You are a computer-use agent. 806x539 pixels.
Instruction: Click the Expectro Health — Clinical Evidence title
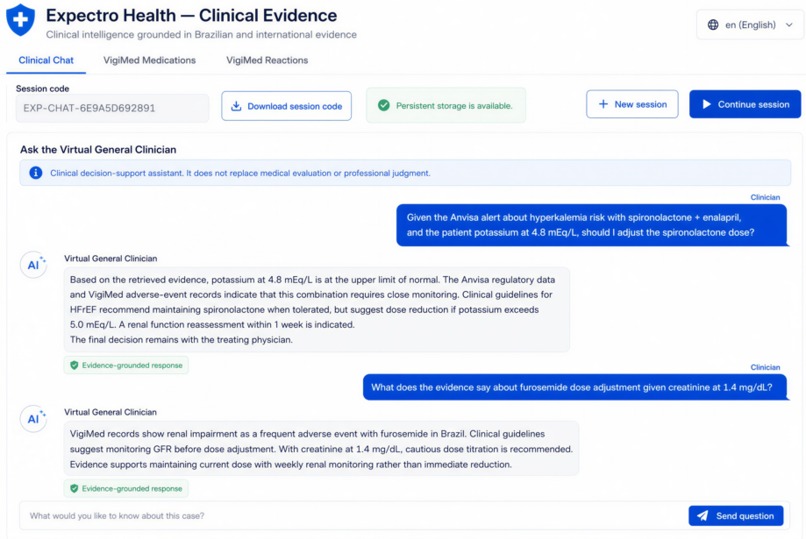click(x=191, y=15)
